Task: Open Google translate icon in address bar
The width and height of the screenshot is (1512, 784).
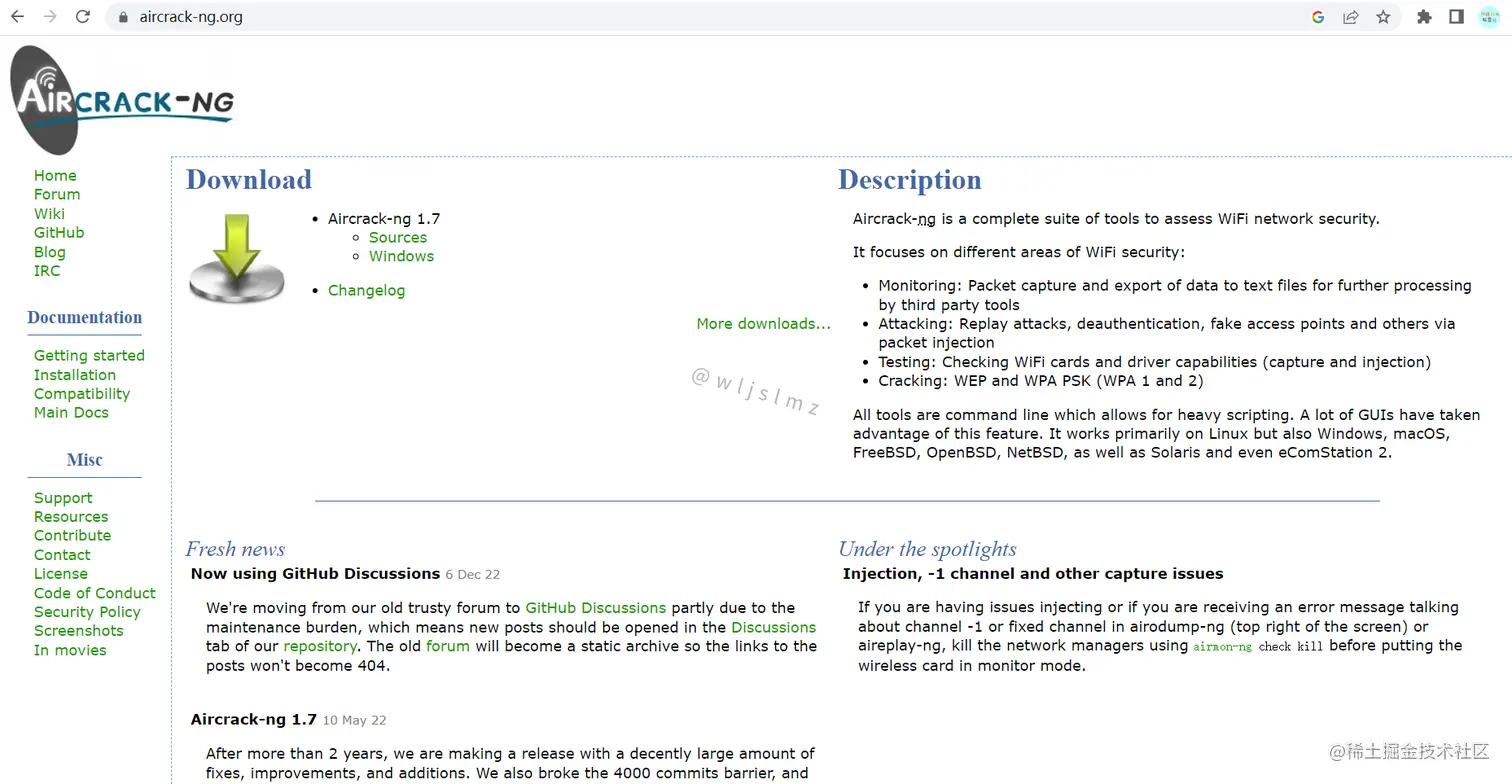Action: (1318, 17)
